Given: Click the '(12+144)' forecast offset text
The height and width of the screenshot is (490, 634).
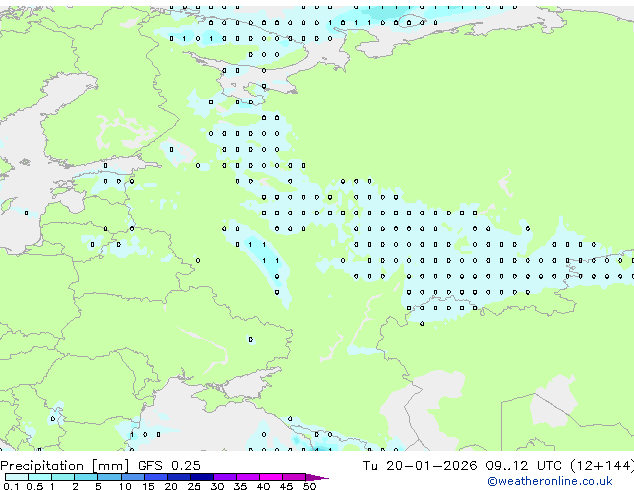Looking at the screenshot, I should coord(602,466).
